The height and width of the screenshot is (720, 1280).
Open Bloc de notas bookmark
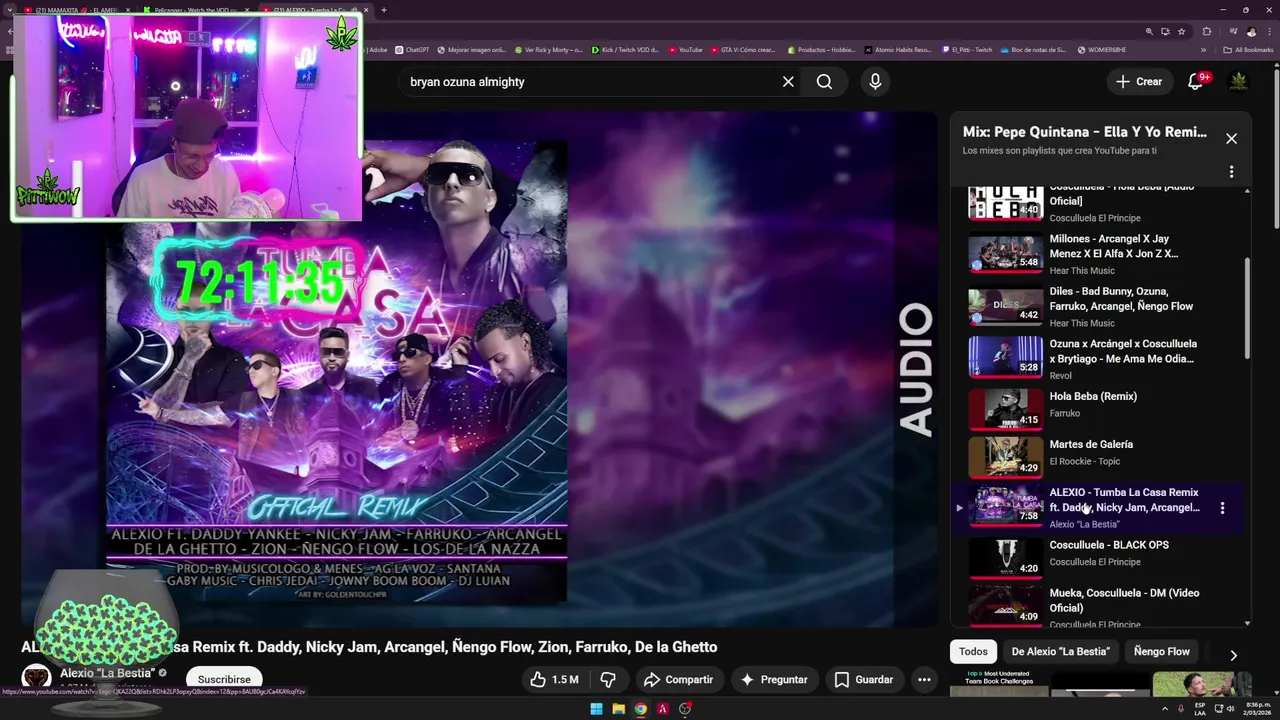(x=1033, y=49)
